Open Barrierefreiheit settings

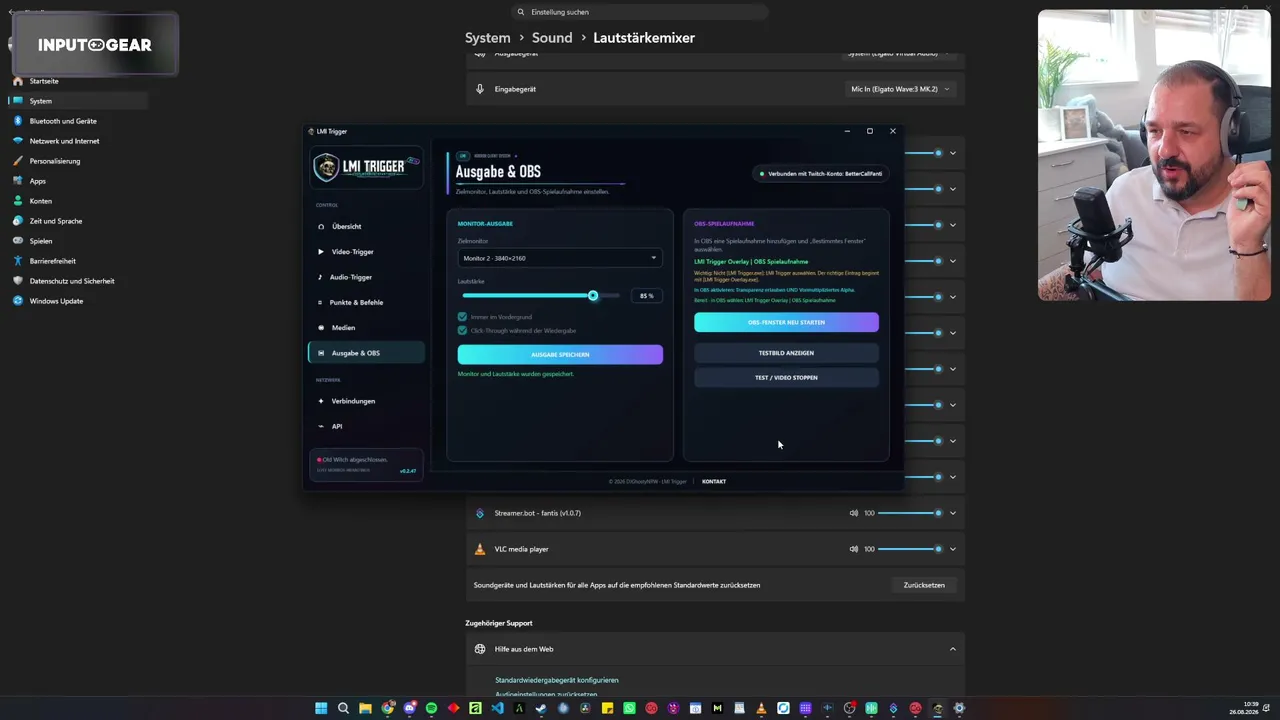pyautogui.click(x=78, y=261)
